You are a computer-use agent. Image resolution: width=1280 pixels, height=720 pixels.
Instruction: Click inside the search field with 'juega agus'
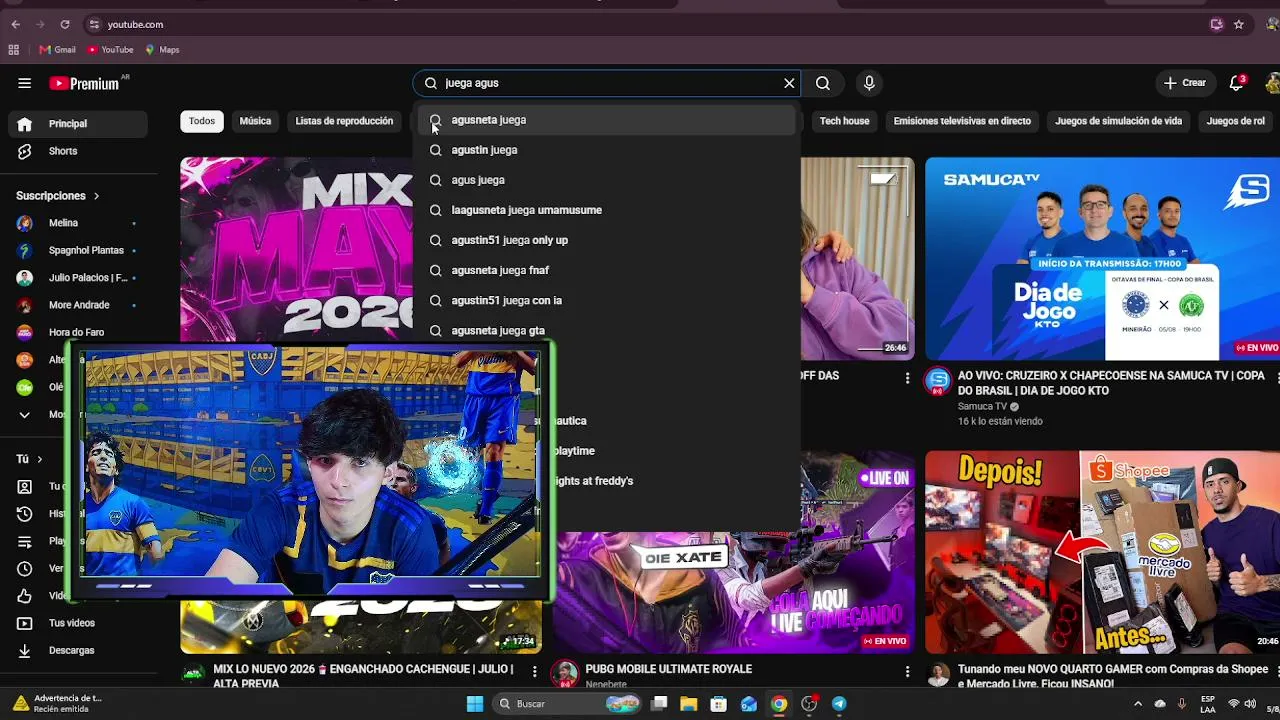pyautogui.click(x=605, y=83)
